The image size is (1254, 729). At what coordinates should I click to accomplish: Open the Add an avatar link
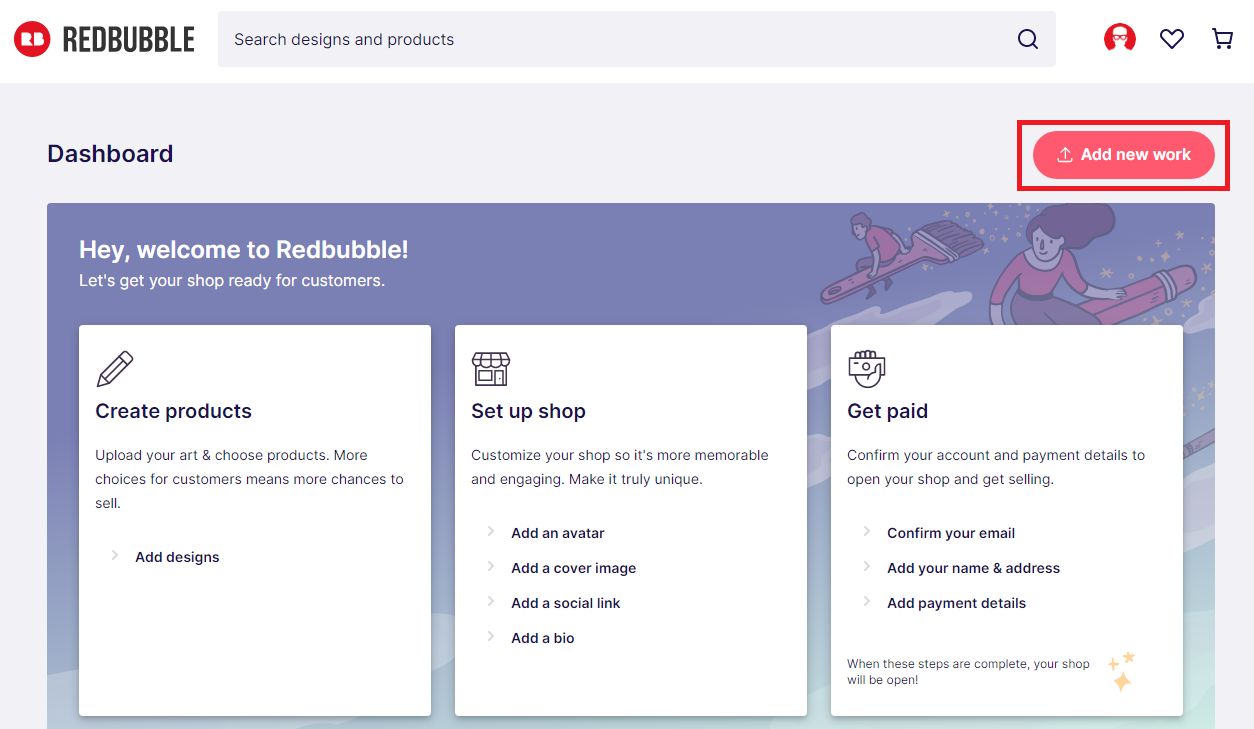pyautogui.click(x=558, y=533)
